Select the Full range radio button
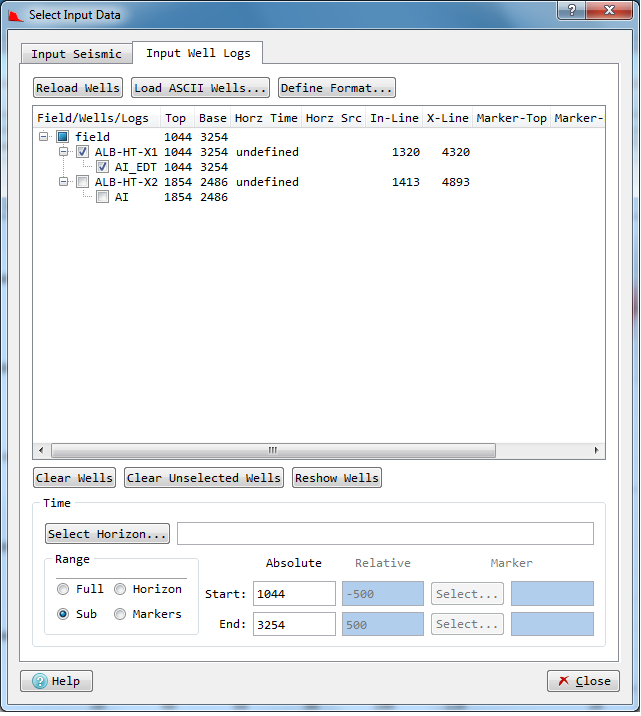 point(63,589)
